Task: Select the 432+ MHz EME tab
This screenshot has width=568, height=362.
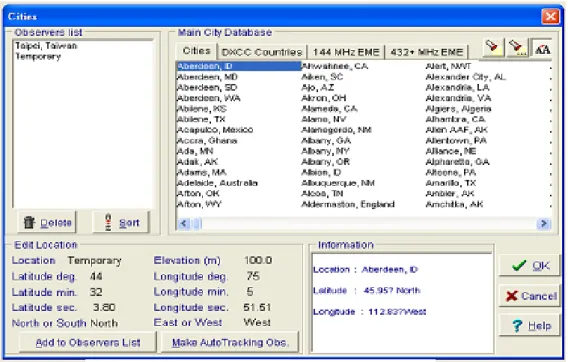Action: coord(427,52)
